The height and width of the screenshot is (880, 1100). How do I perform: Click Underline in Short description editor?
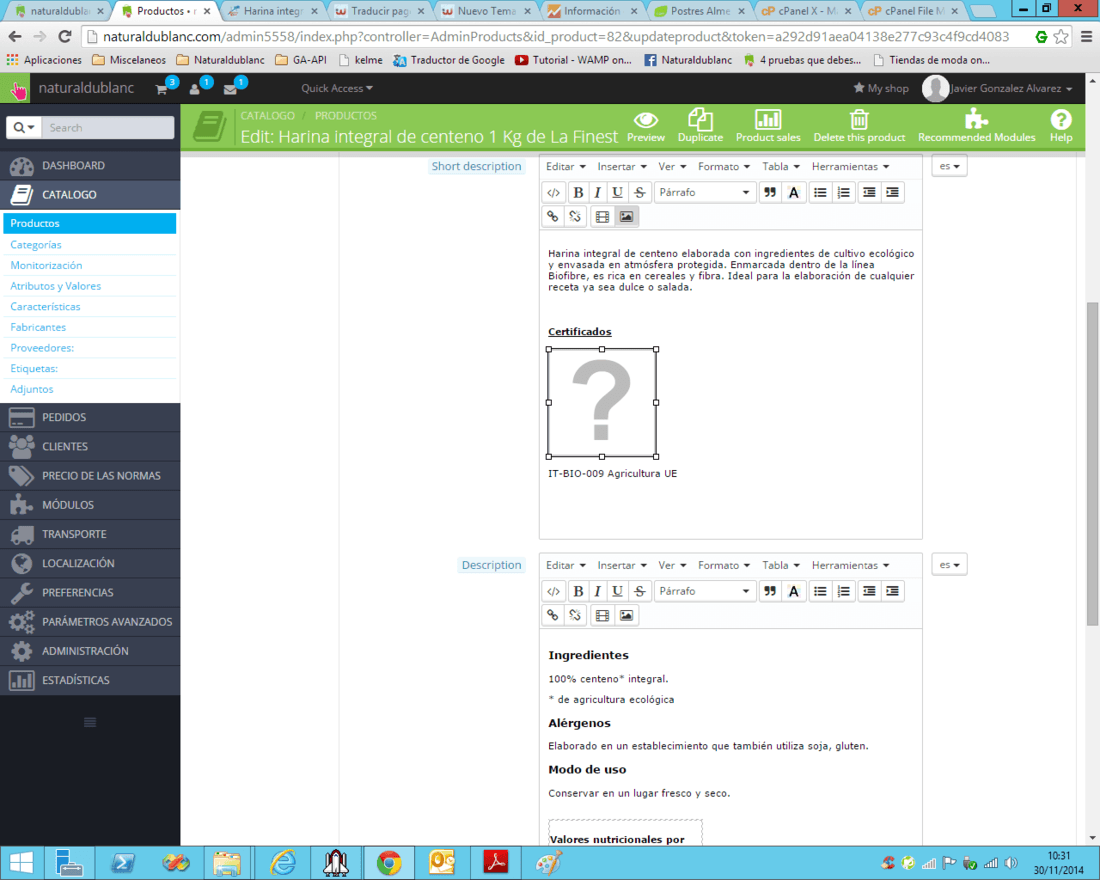(x=617, y=192)
